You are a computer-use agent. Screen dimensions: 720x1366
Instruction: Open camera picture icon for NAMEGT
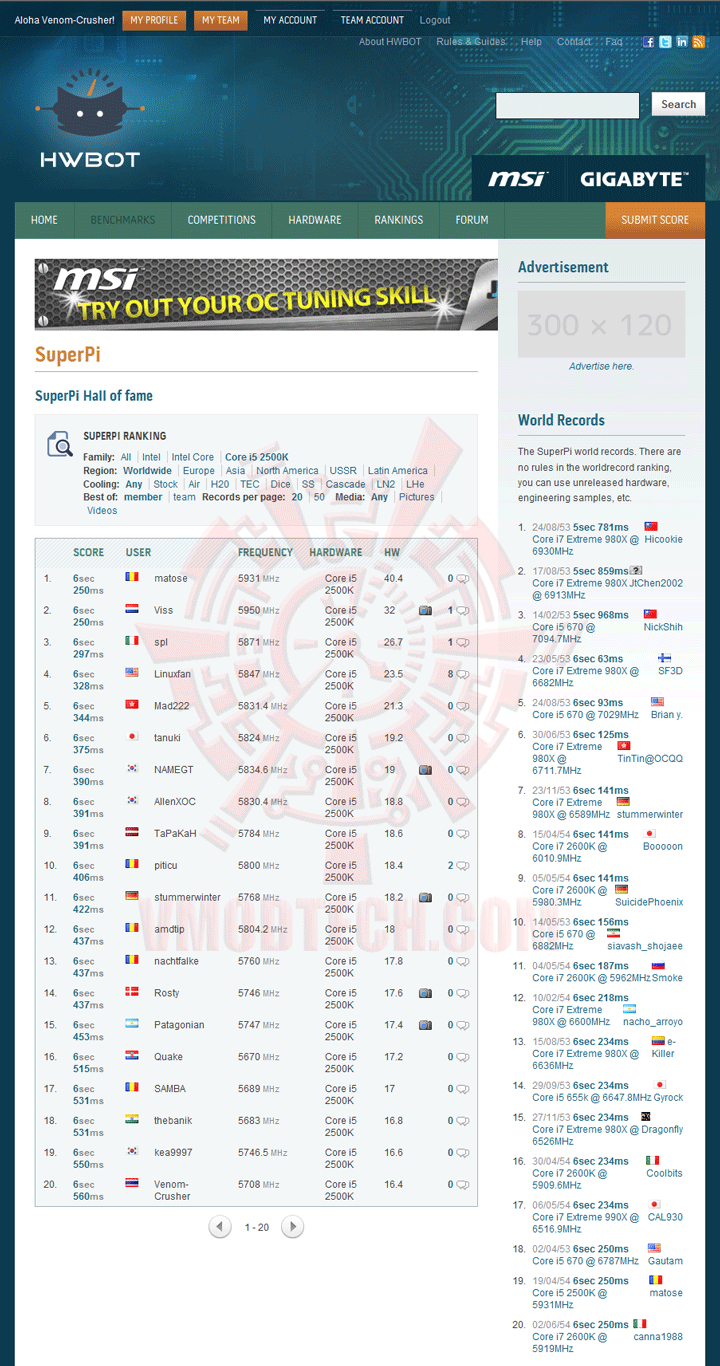pyautogui.click(x=425, y=770)
